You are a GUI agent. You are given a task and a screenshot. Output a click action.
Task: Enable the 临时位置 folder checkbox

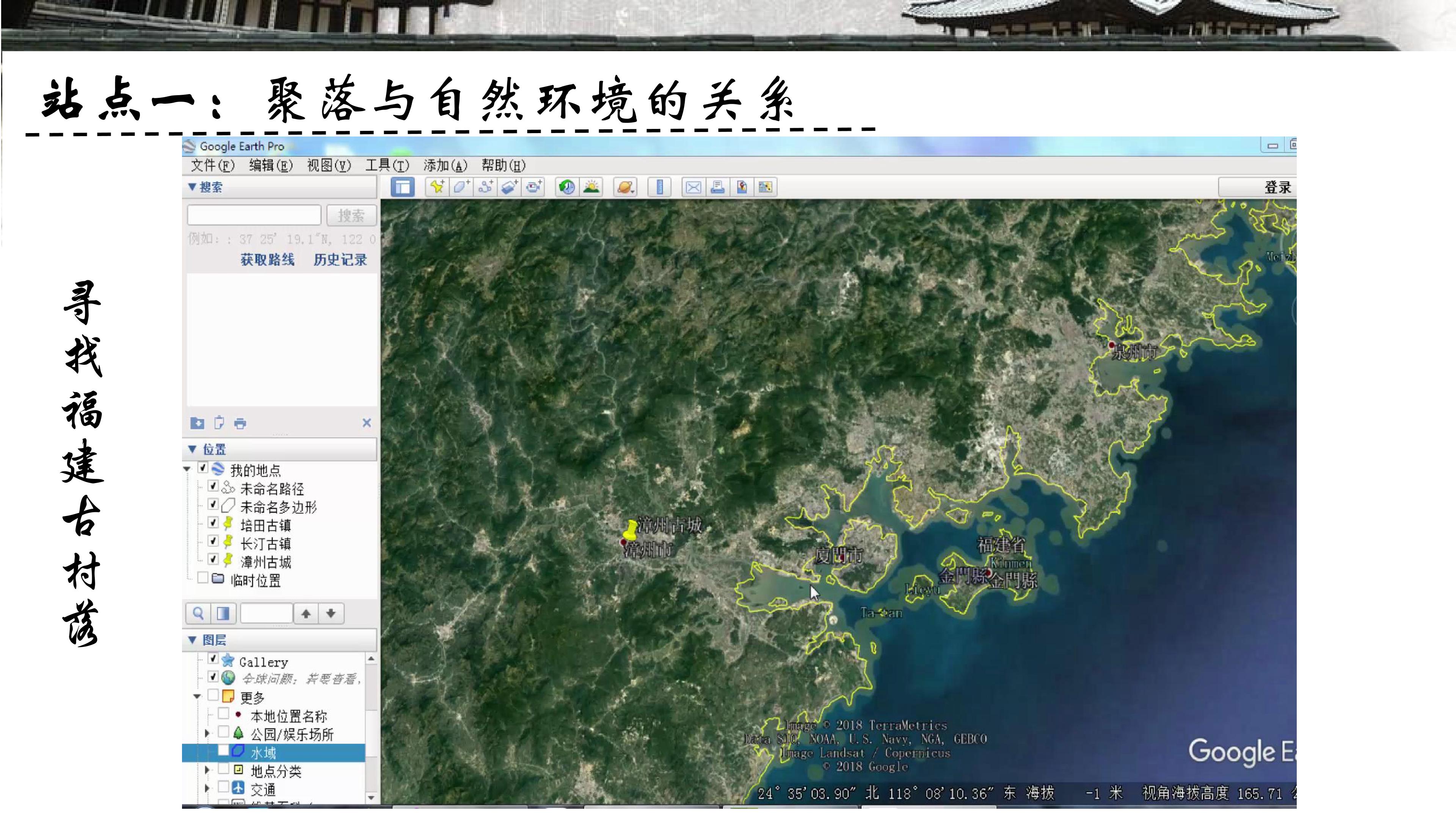pos(202,577)
